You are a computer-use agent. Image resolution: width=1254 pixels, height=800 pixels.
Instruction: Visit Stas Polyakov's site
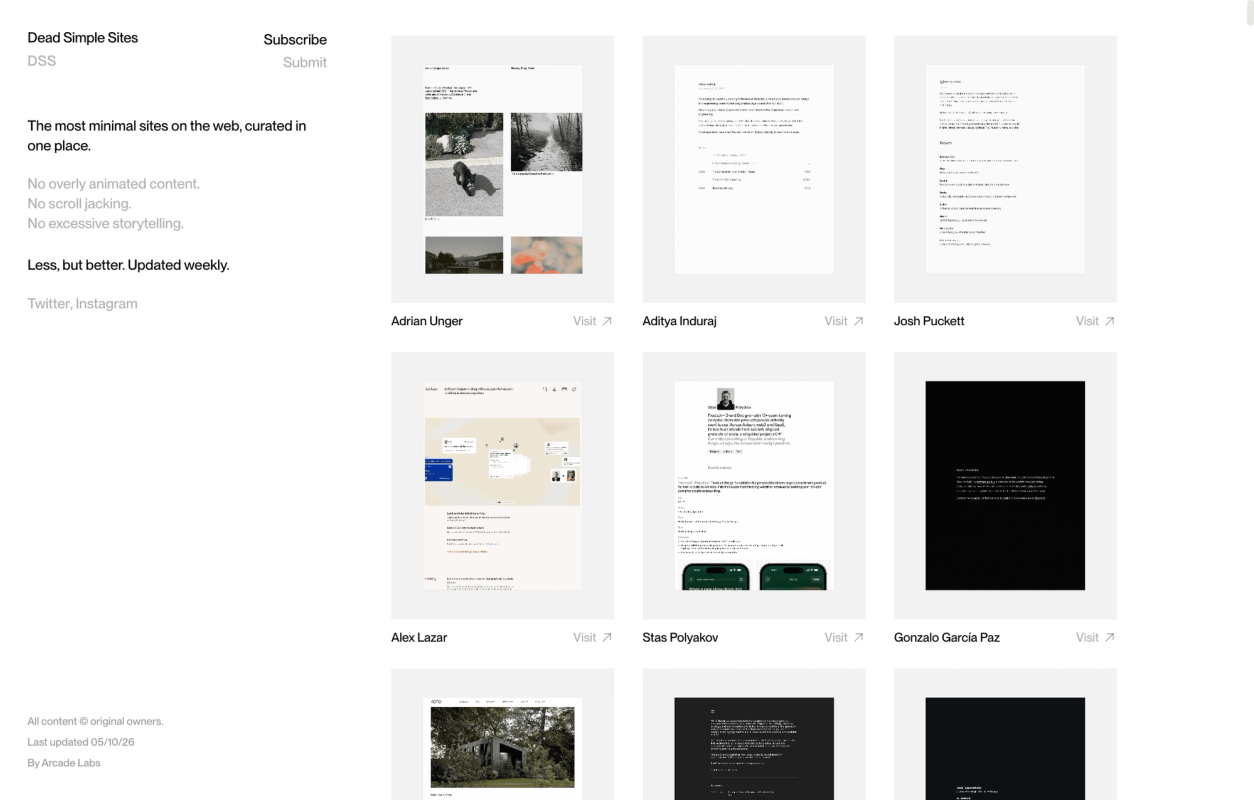pos(844,637)
